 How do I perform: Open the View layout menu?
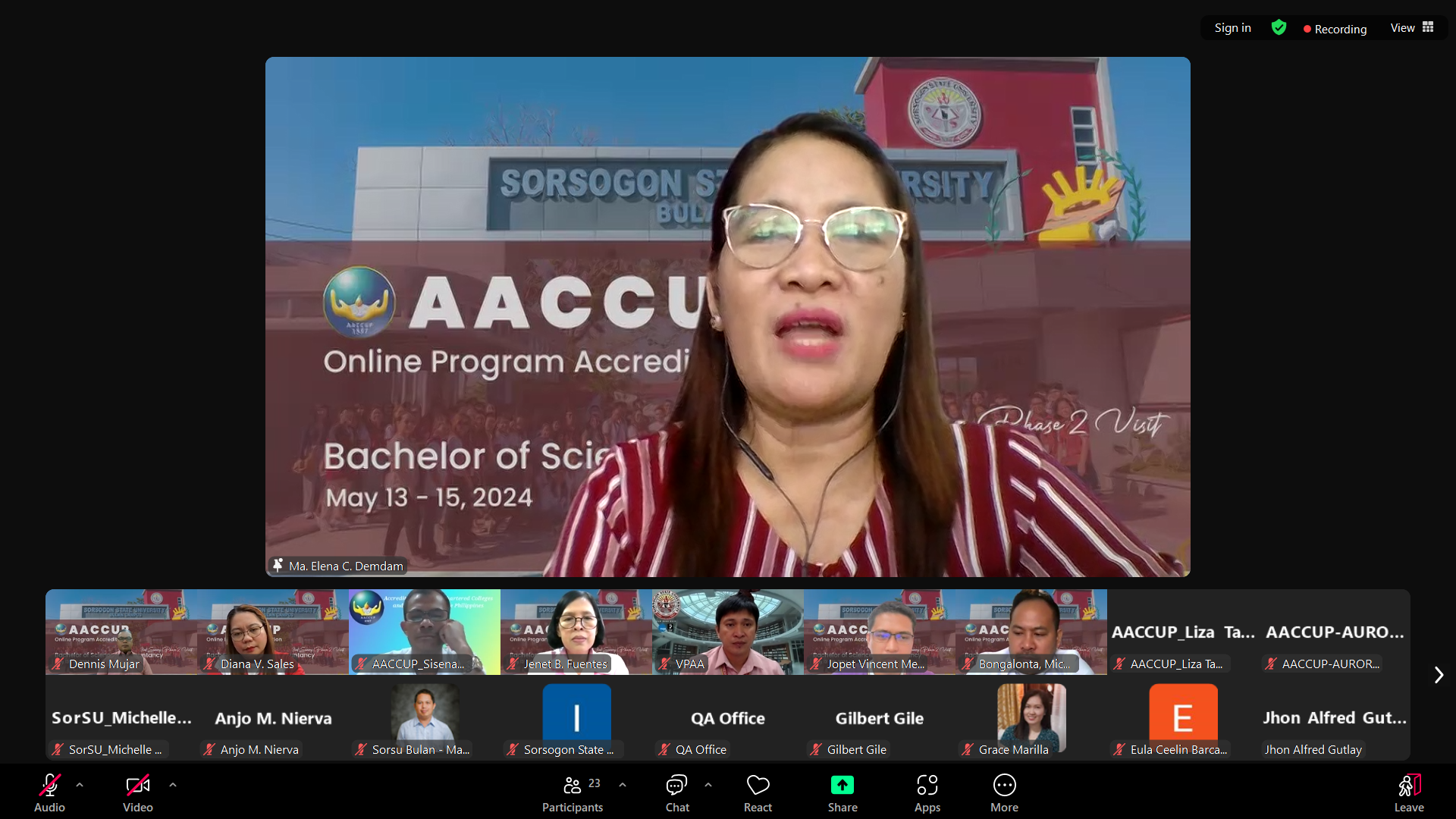point(1411,28)
